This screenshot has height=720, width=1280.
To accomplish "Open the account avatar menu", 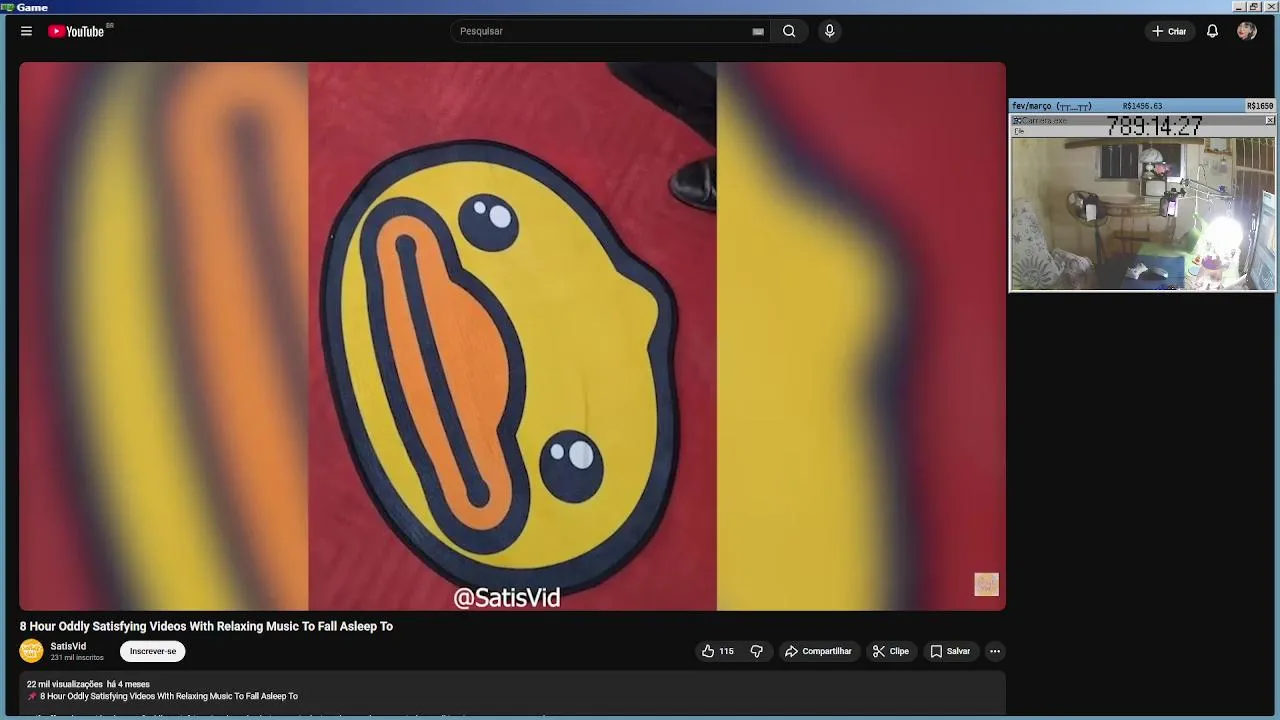I will tap(1246, 31).
